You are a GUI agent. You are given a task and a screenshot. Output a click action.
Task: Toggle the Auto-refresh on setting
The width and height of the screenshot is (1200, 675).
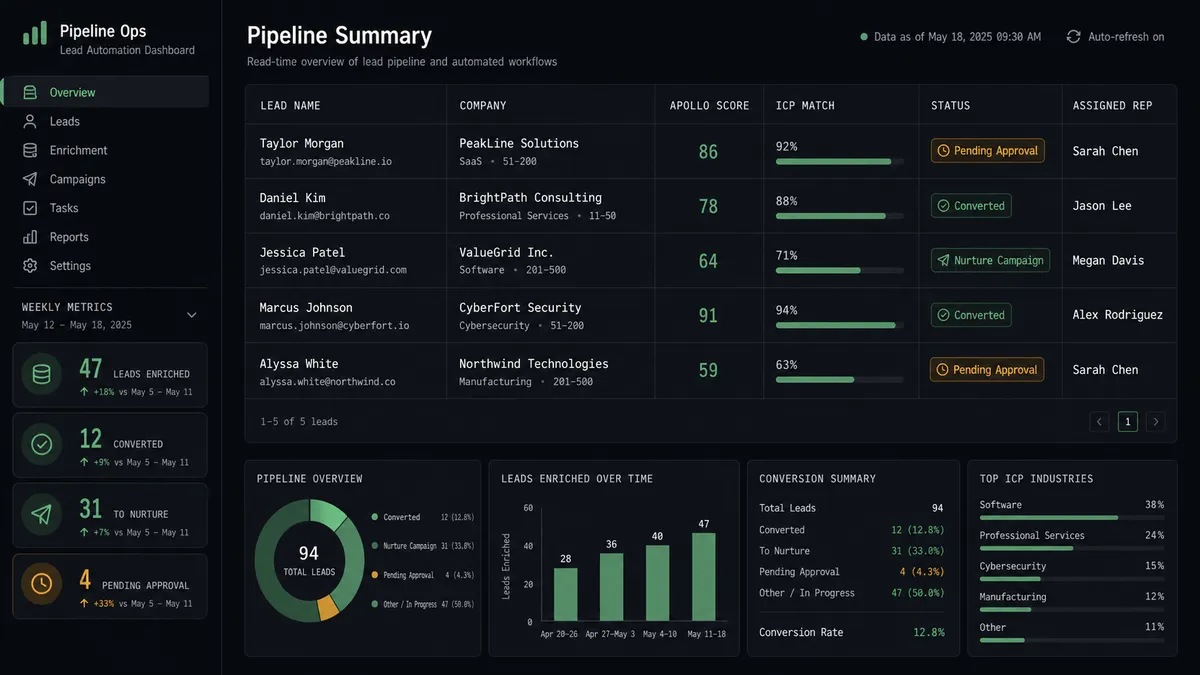[1115, 37]
